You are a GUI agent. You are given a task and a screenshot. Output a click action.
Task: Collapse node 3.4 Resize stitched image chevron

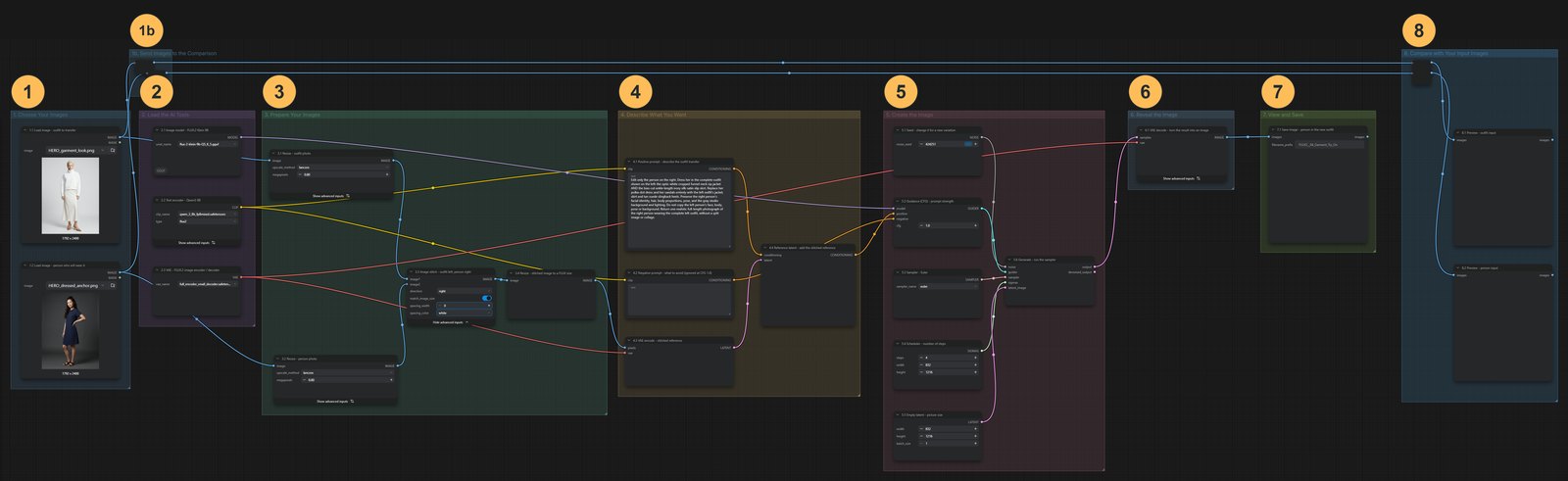tap(511, 273)
